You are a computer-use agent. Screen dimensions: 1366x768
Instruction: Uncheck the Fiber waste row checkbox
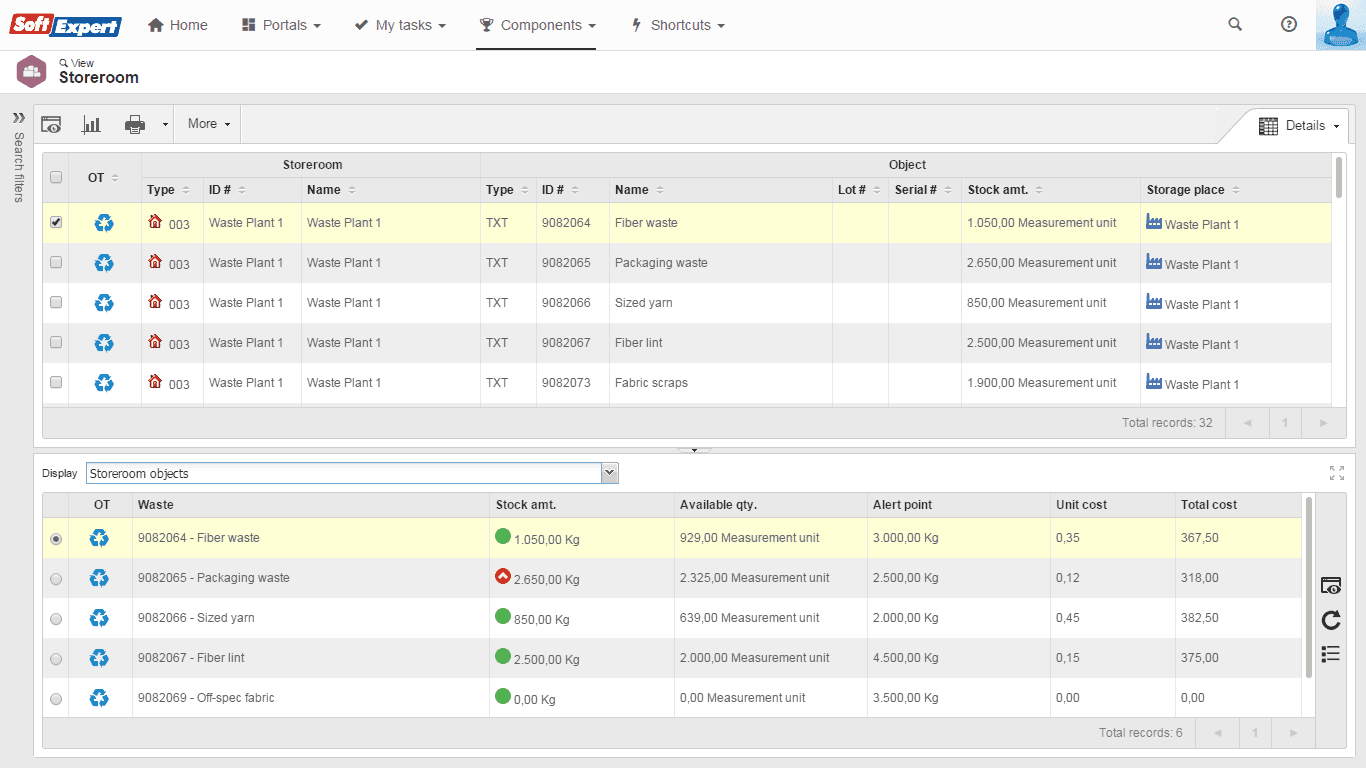point(56,223)
